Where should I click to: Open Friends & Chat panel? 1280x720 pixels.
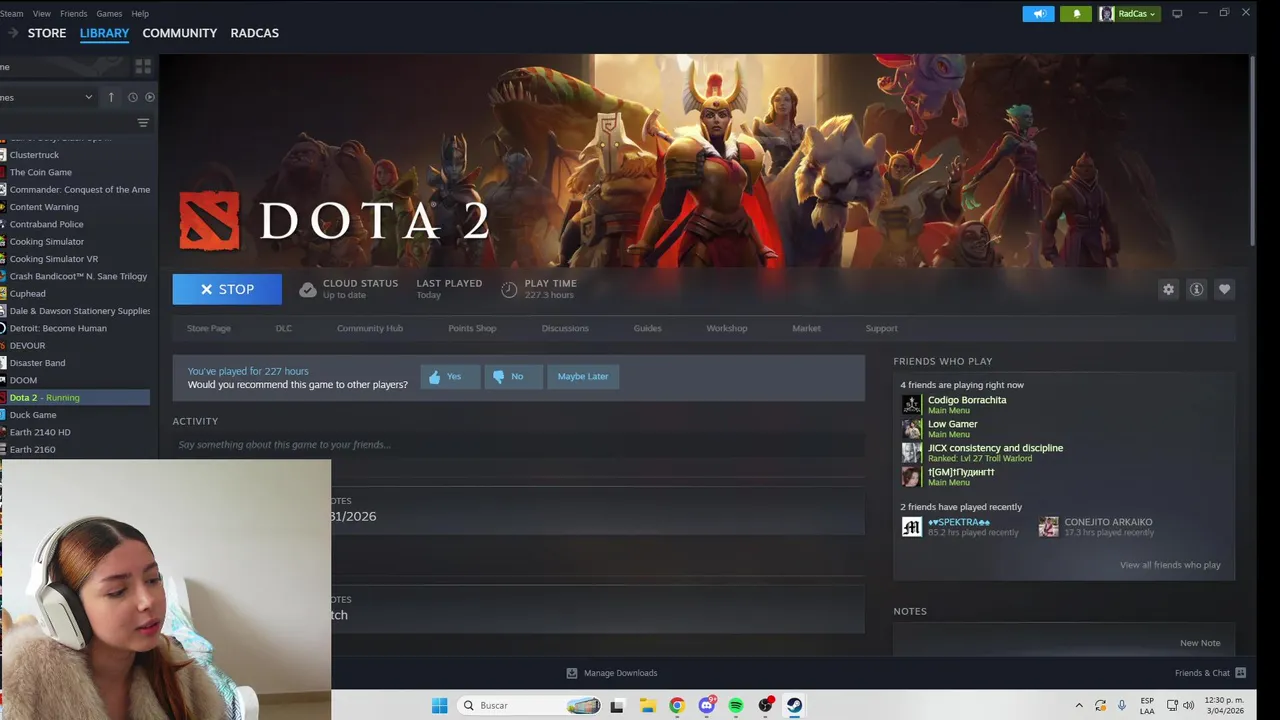pyautogui.click(x=1210, y=673)
